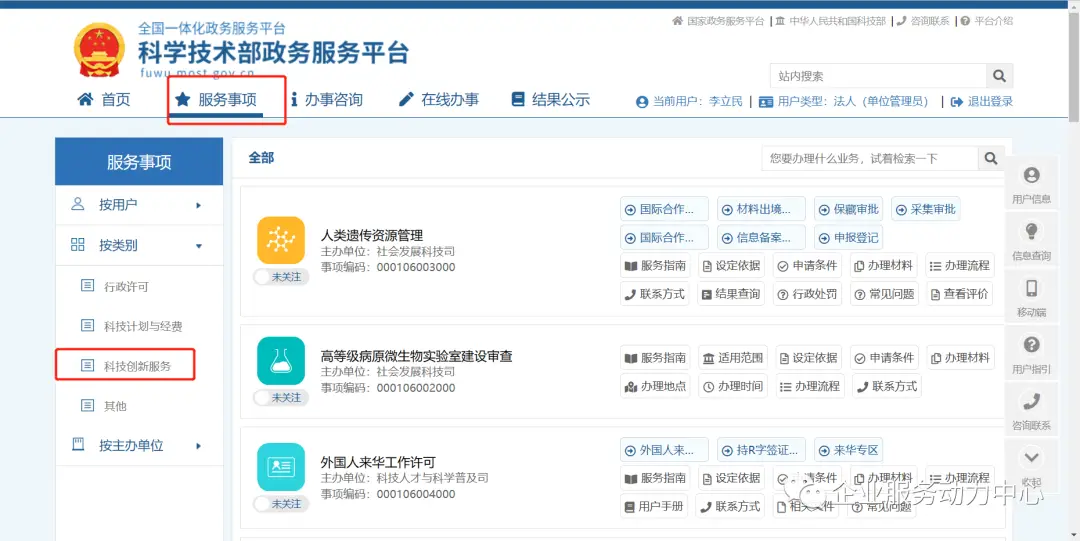Click the 您要办理什么业务 search input field
Screen dimensions: 1080x541
click(868, 158)
